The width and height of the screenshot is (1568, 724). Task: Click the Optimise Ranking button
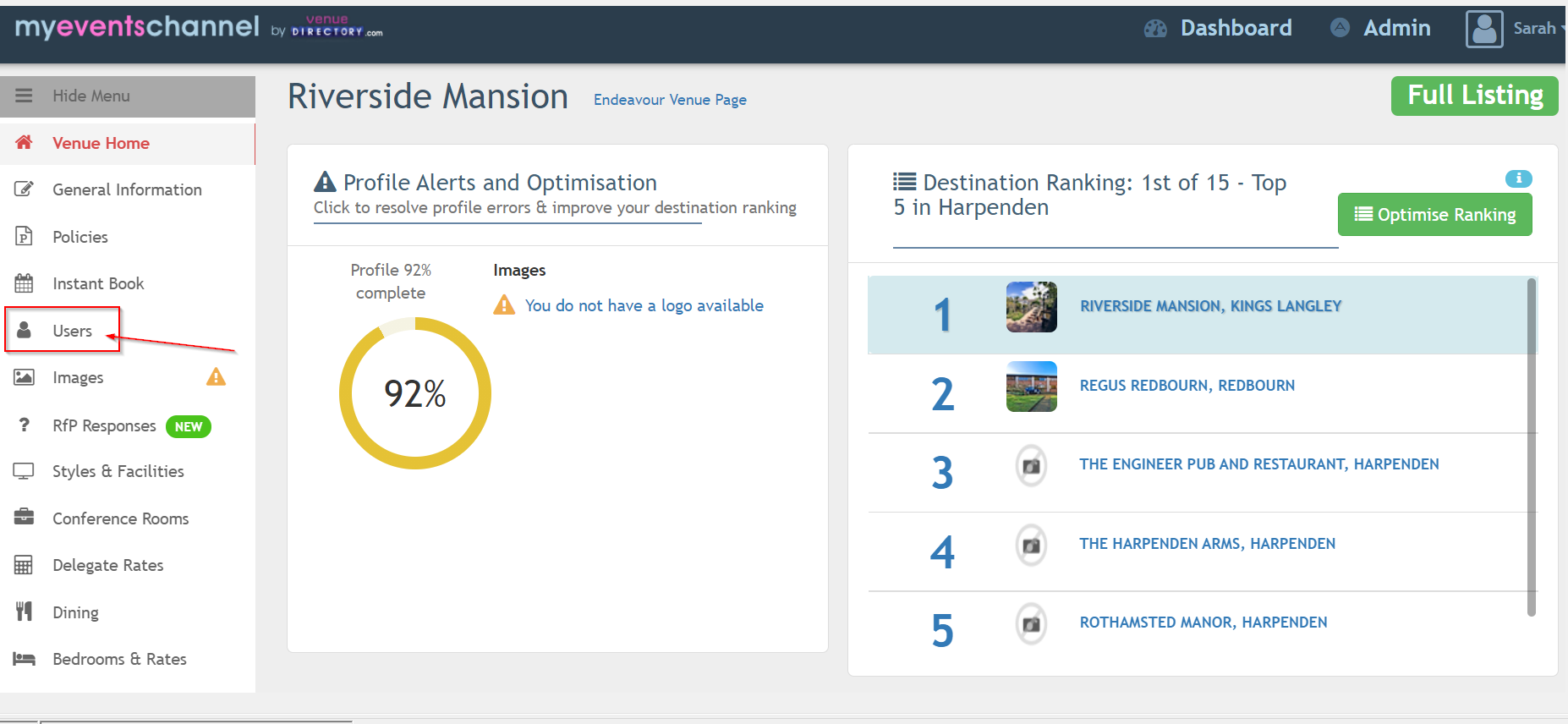click(x=1434, y=215)
